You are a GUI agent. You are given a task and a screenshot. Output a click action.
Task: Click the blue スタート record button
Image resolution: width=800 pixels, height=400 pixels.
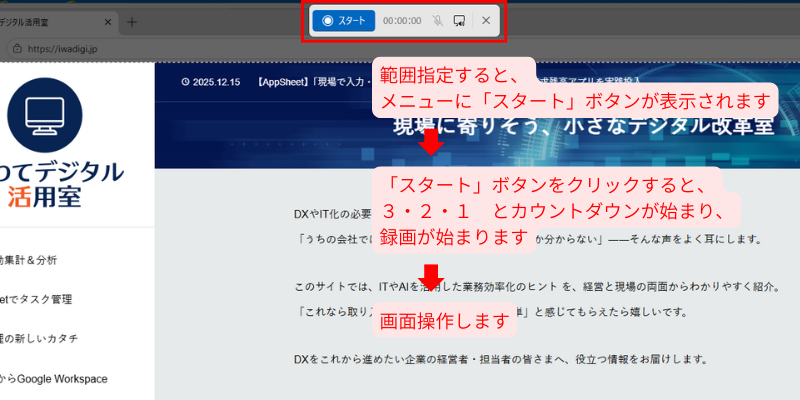point(344,20)
